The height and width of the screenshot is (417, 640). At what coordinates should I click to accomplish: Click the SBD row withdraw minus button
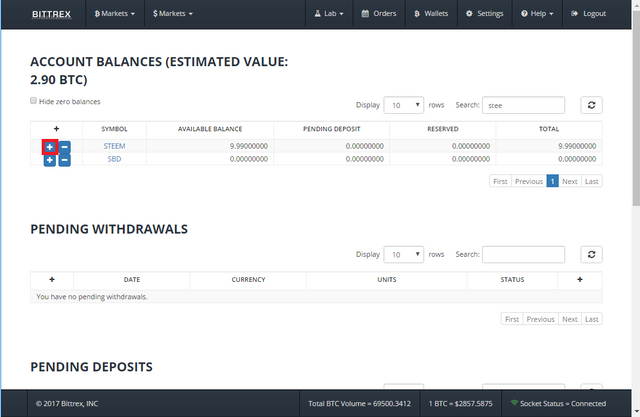[64, 160]
